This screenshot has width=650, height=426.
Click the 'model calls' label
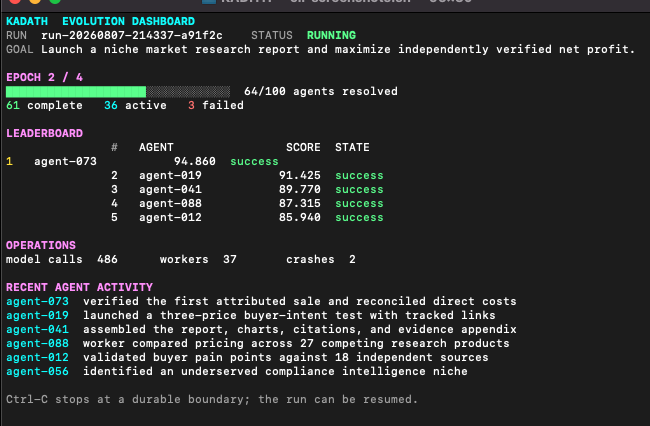point(44,260)
